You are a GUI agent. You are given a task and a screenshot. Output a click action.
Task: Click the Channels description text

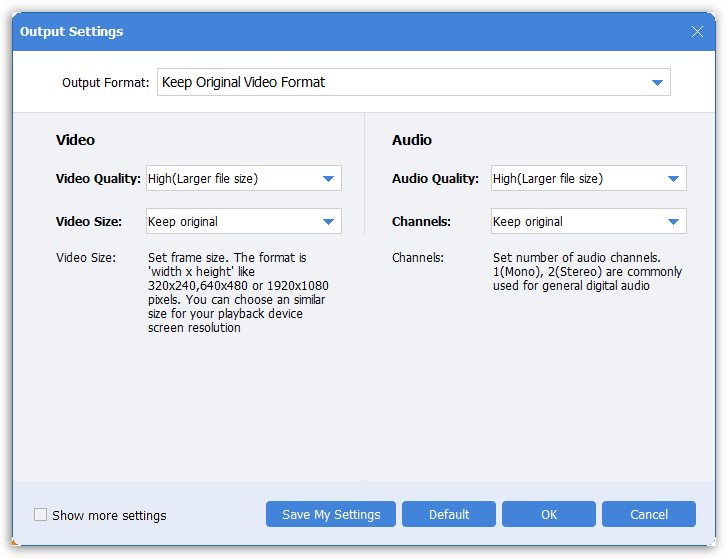[587, 272]
